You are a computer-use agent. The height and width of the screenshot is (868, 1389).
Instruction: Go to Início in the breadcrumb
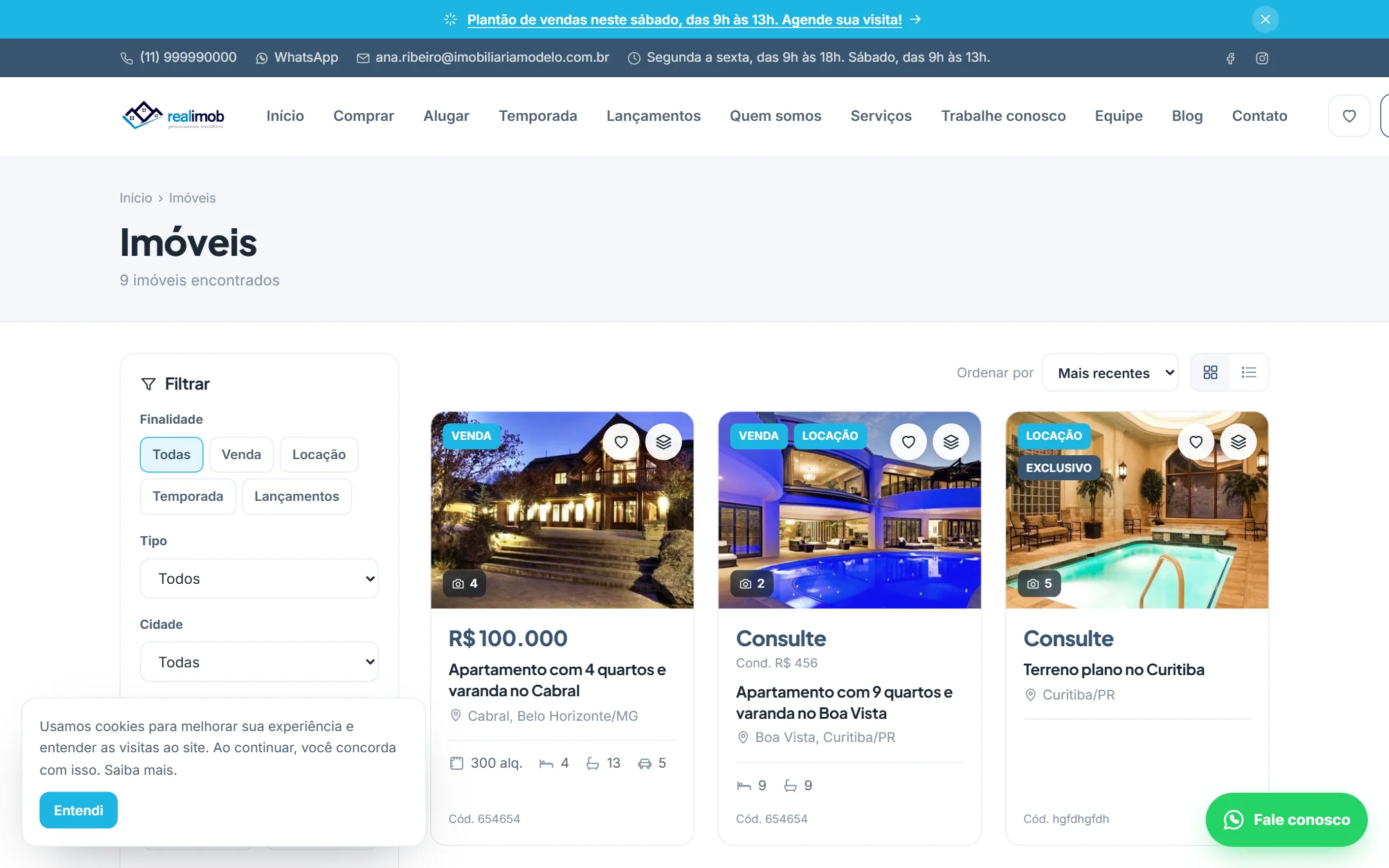136,198
